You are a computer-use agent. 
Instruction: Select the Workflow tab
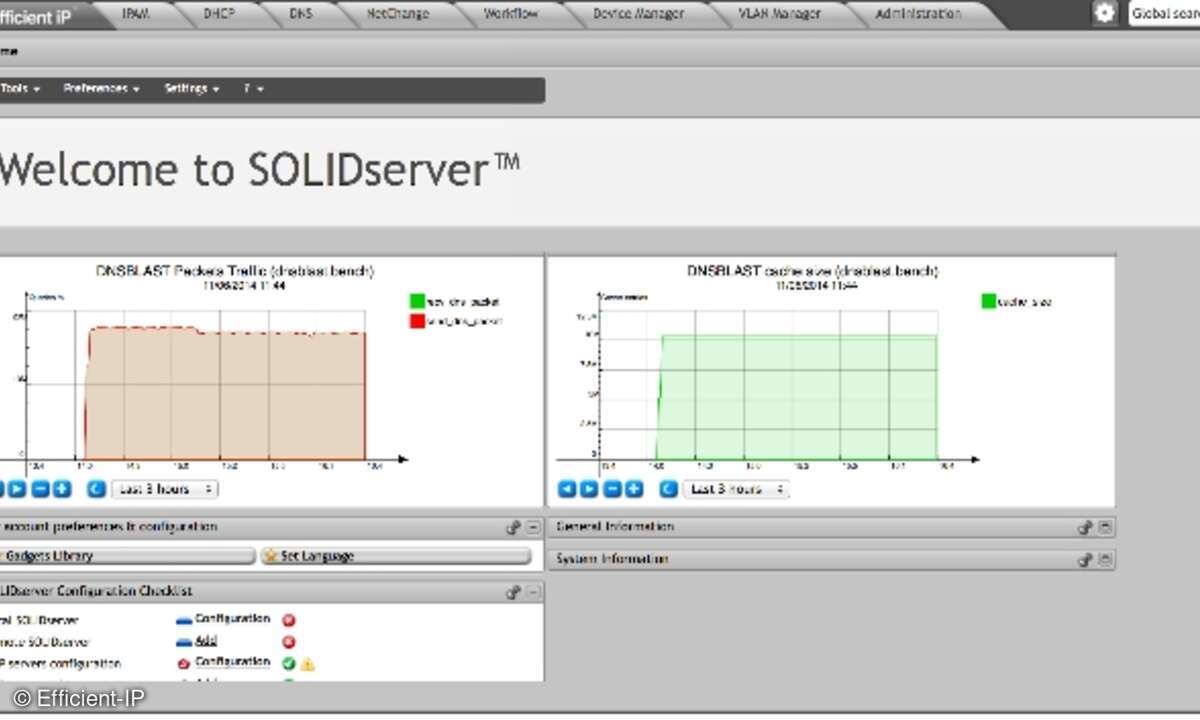click(x=510, y=14)
